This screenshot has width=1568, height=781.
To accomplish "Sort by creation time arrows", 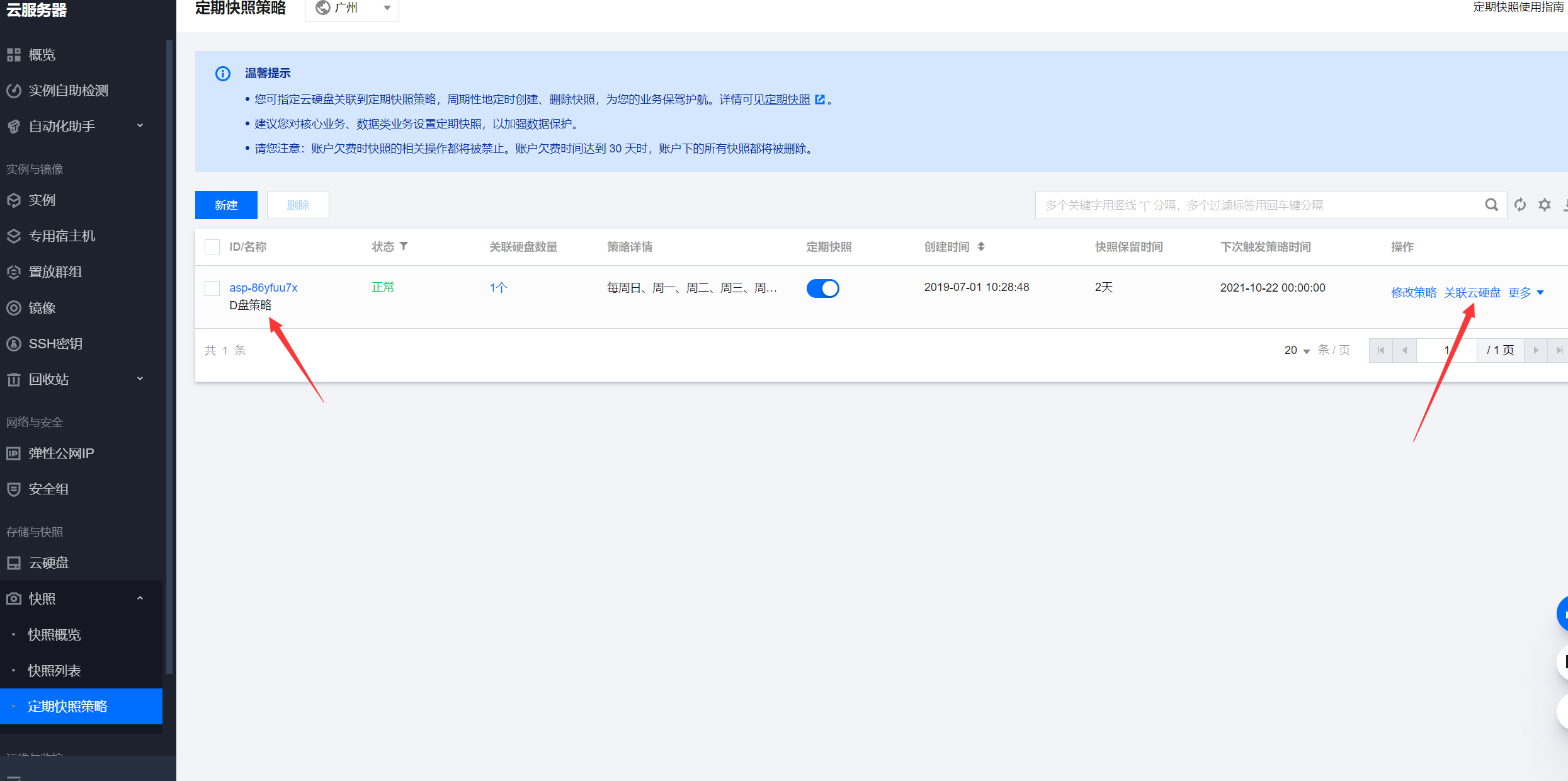I will pyautogui.click(x=981, y=246).
